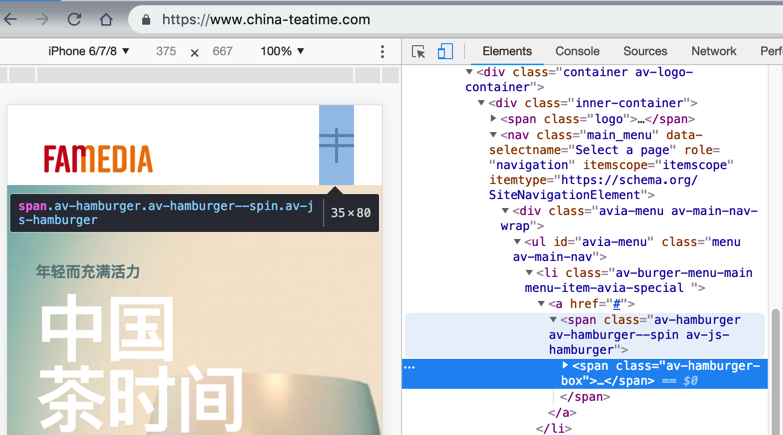Collapse the span av-hamburger node
This screenshot has width=783, height=435.
(x=553, y=320)
